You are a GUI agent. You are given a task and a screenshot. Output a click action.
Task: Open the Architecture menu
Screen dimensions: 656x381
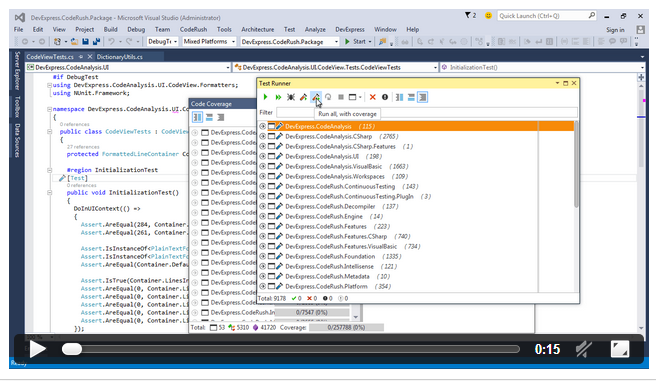[257, 29]
